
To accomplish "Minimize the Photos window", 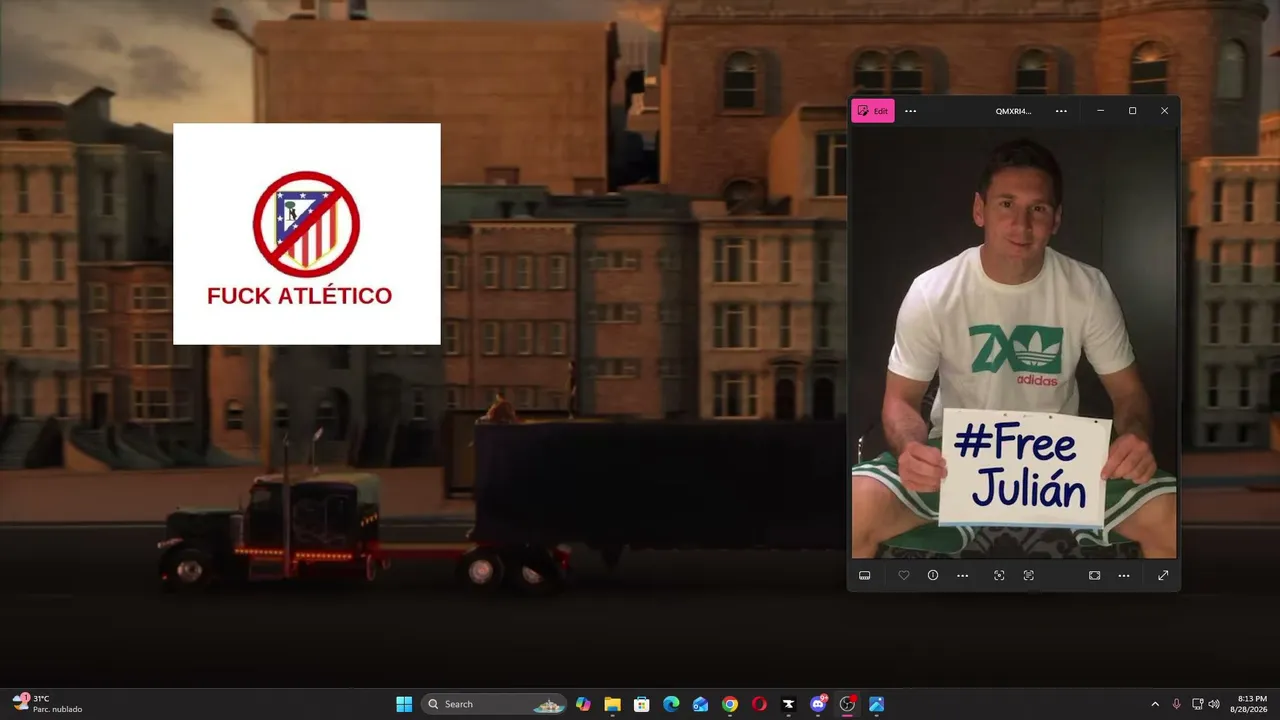I will pos(1100,111).
